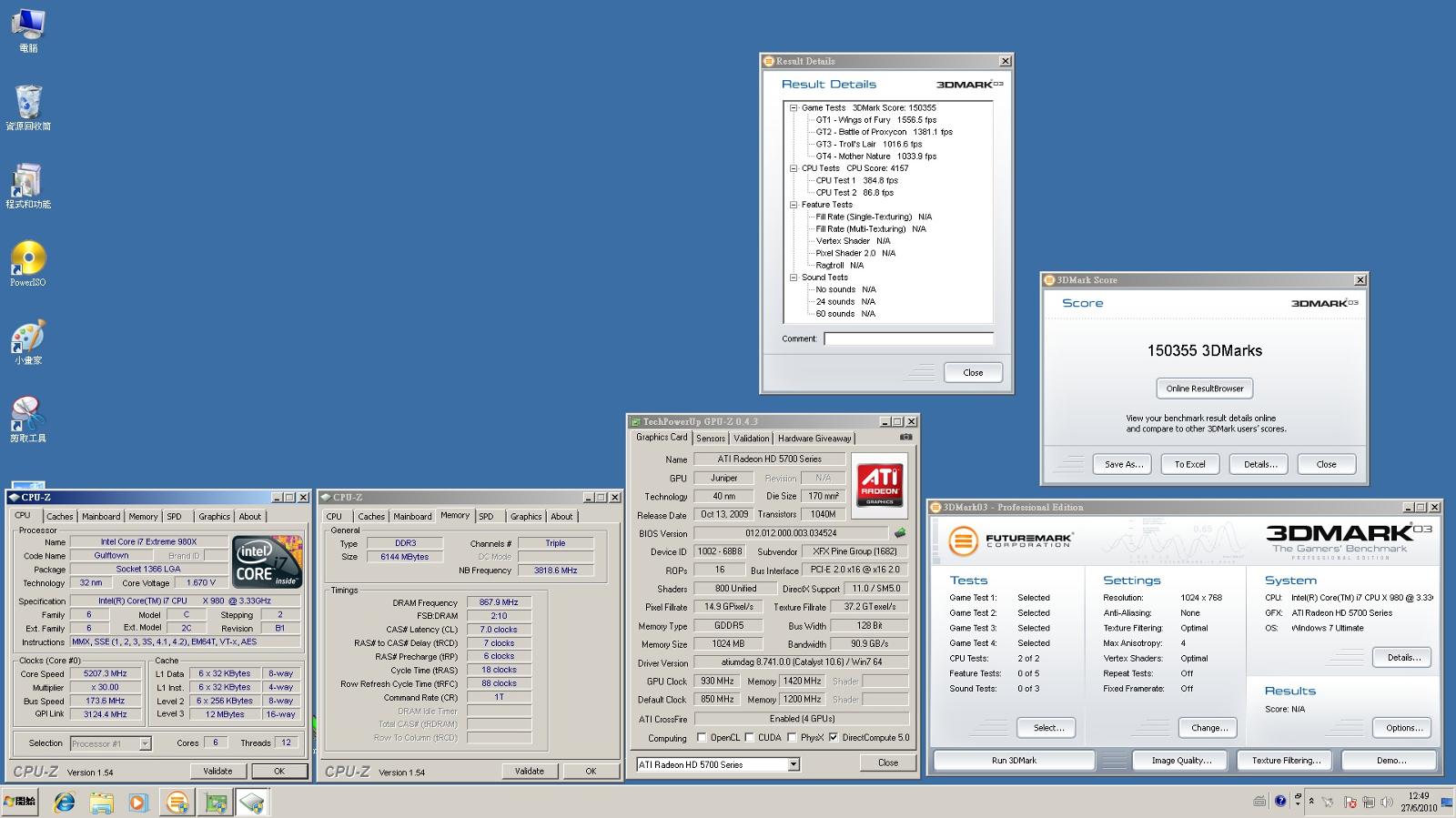Show hidden tray icons via the chevron
Screen dimensions: 1456x818
pyautogui.click(x=1311, y=802)
